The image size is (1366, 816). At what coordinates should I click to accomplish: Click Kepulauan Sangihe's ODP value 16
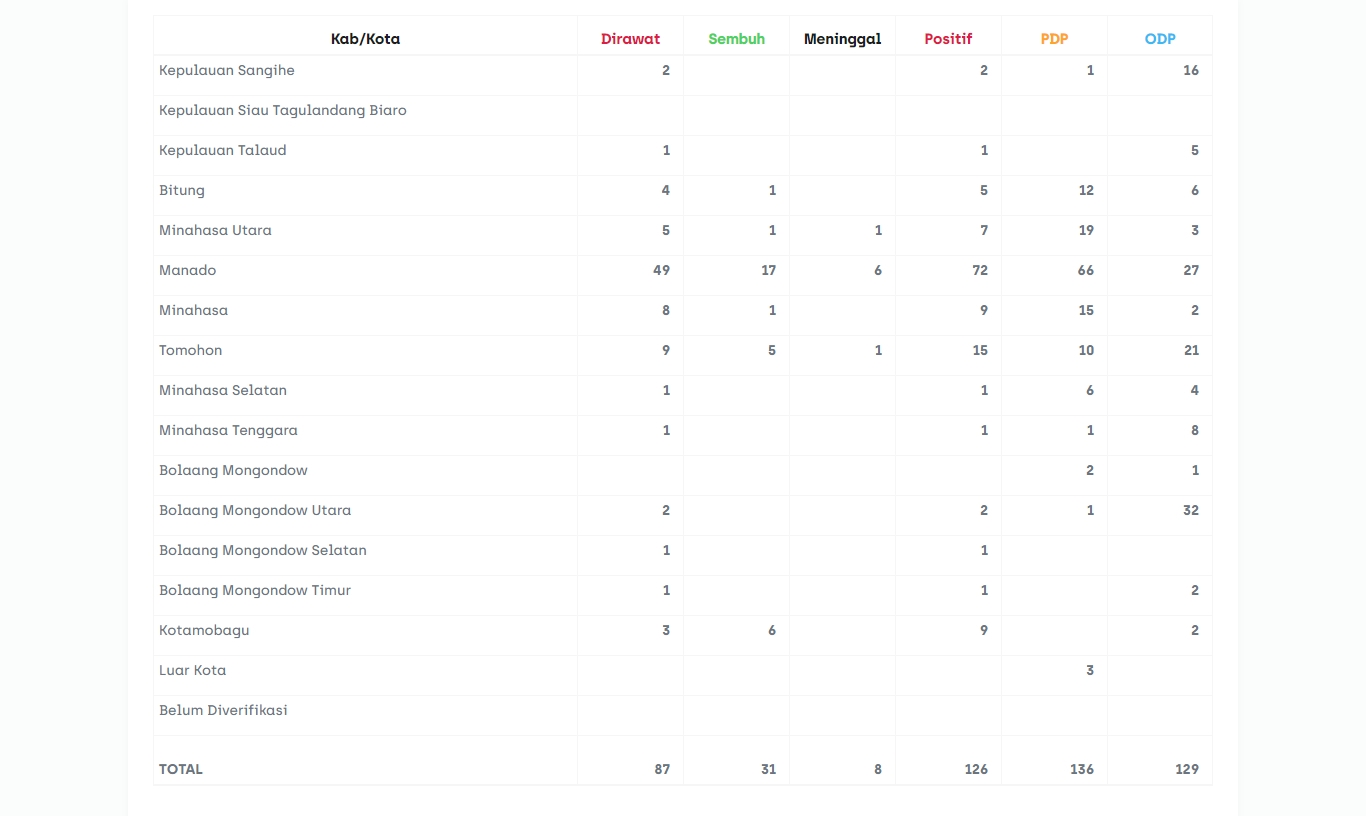(1191, 70)
